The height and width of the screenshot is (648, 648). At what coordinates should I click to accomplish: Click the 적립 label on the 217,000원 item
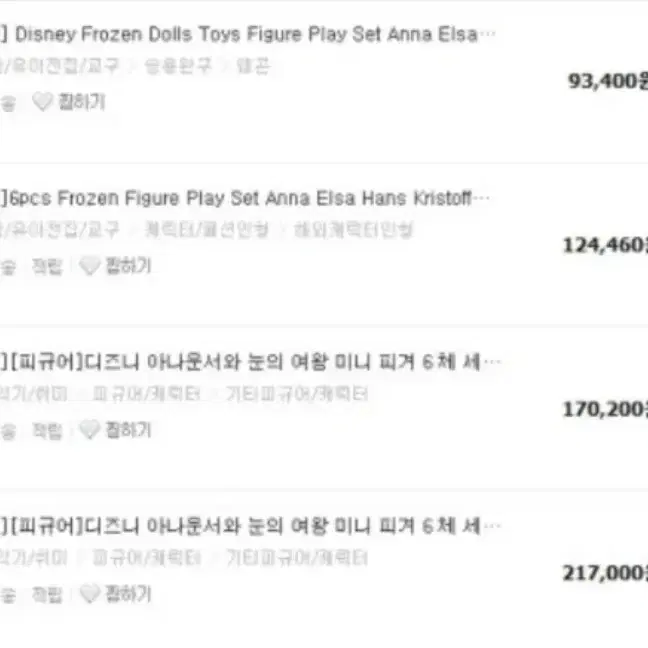point(47,594)
